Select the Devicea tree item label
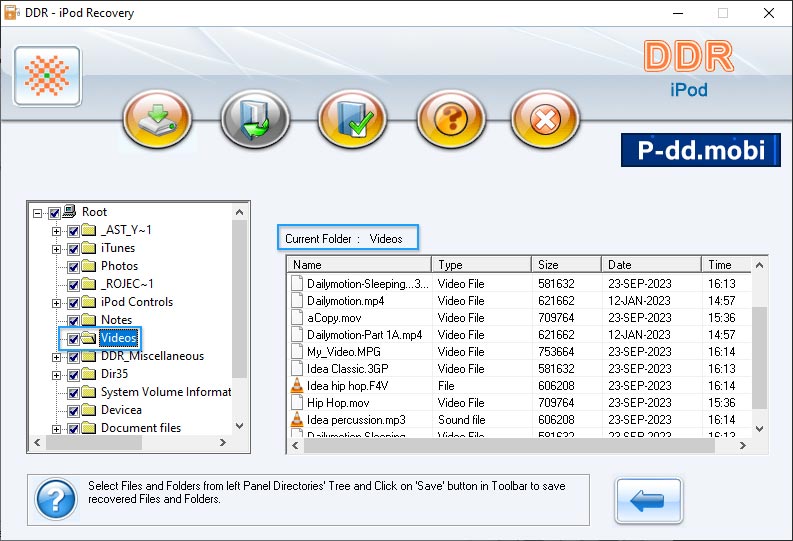 coord(121,410)
